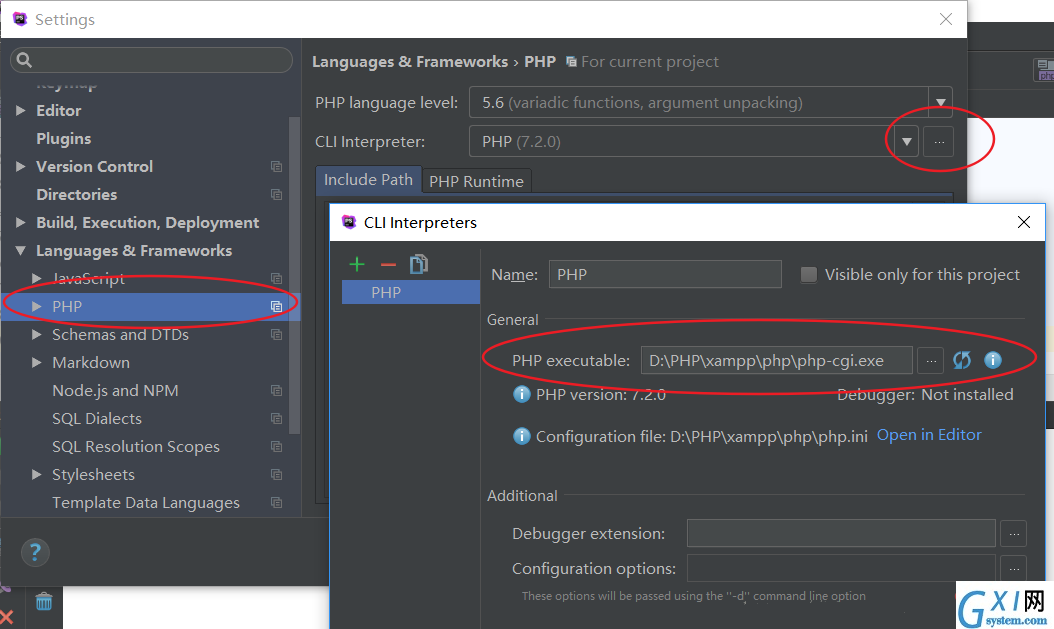Screen dimensions: 1054x629
Task: Click the info icon next to Configuration file
Action: click(x=522, y=436)
